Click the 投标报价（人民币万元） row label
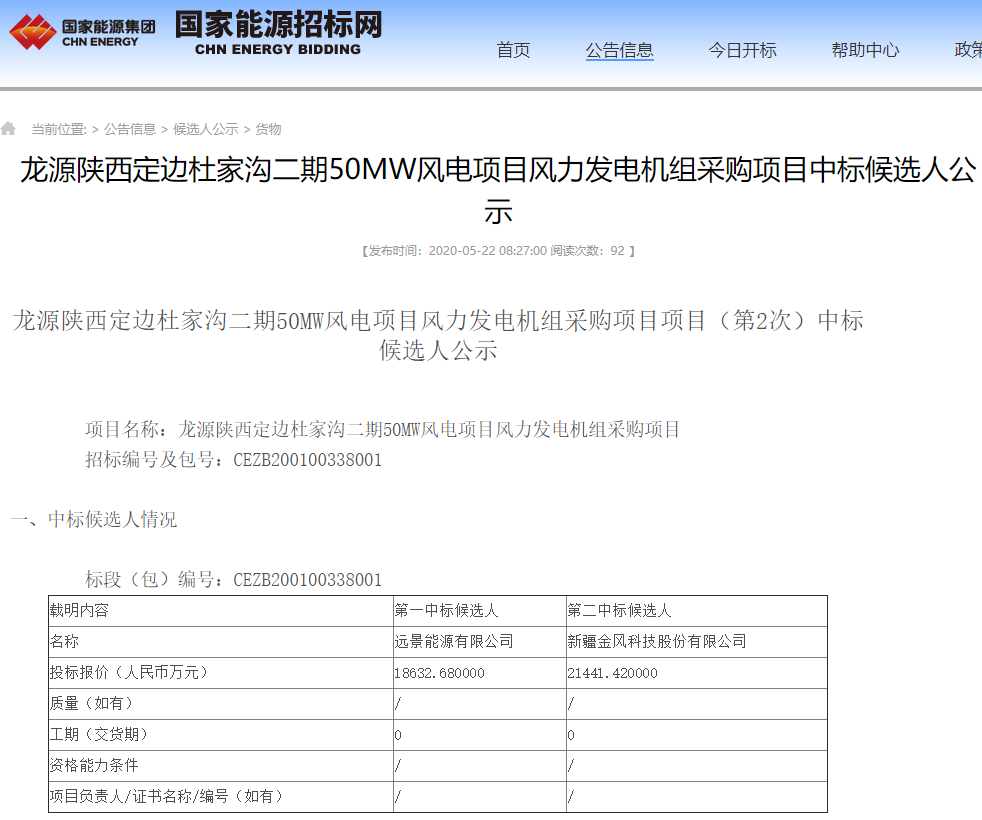The height and width of the screenshot is (820, 982). coord(221,673)
